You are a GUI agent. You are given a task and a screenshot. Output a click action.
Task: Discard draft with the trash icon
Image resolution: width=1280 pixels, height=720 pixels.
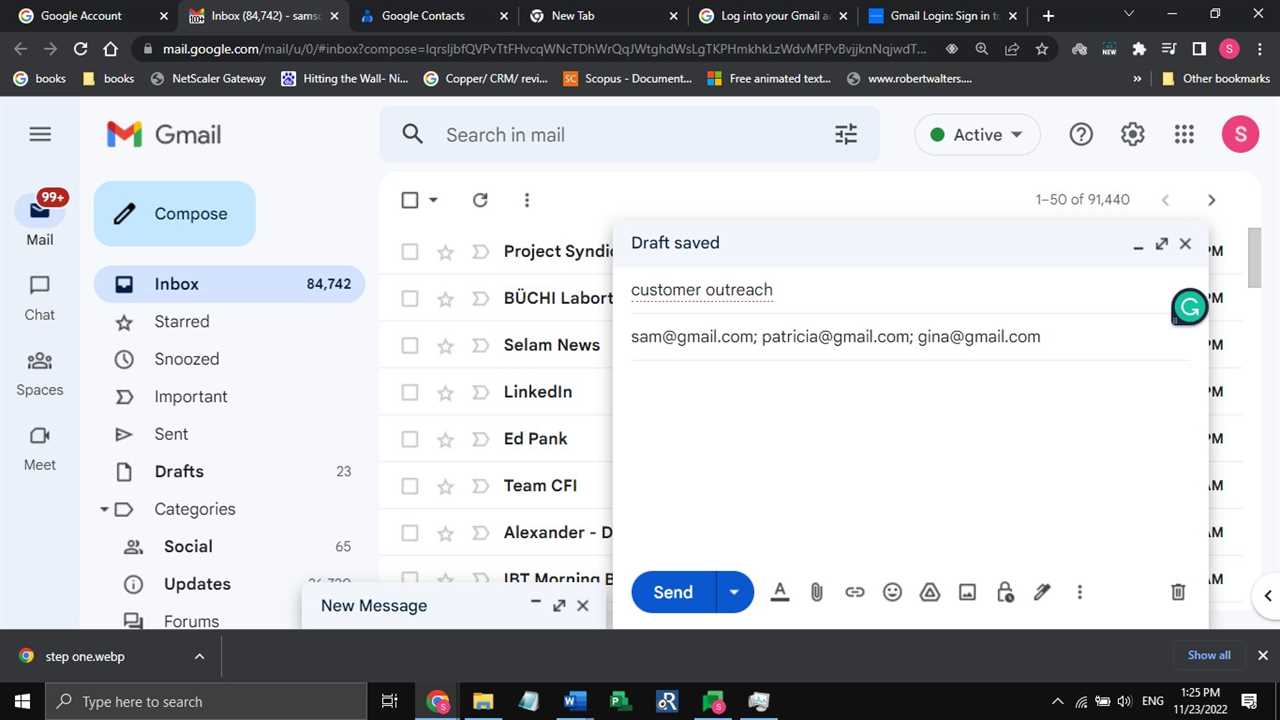(1178, 592)
